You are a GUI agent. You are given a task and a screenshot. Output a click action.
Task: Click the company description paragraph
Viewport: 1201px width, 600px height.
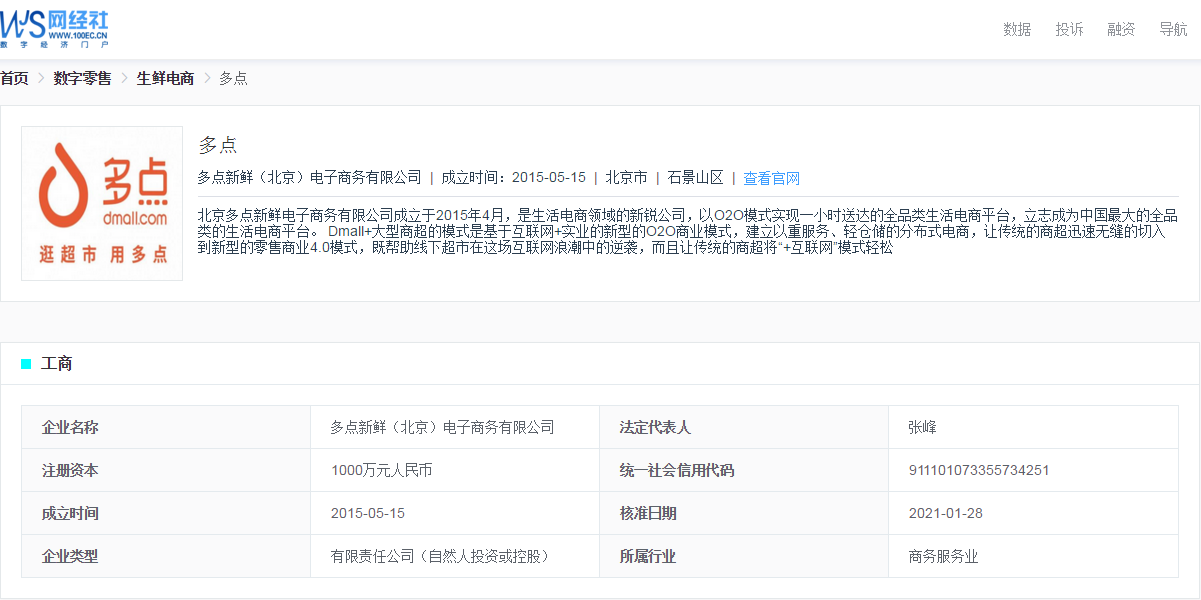pos(688,231)
